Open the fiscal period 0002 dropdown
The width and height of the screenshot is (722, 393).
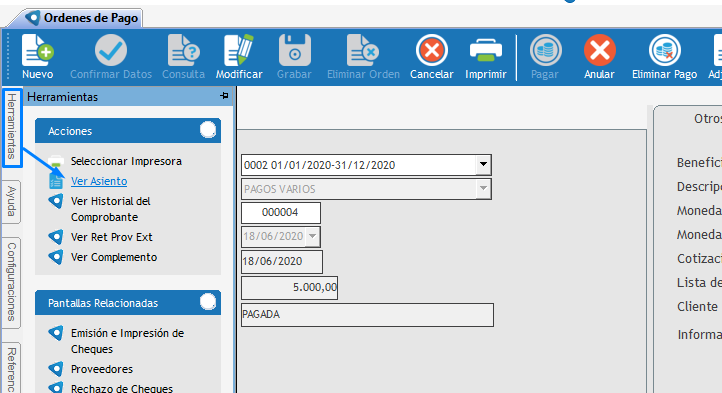click(x=483, y=164)
